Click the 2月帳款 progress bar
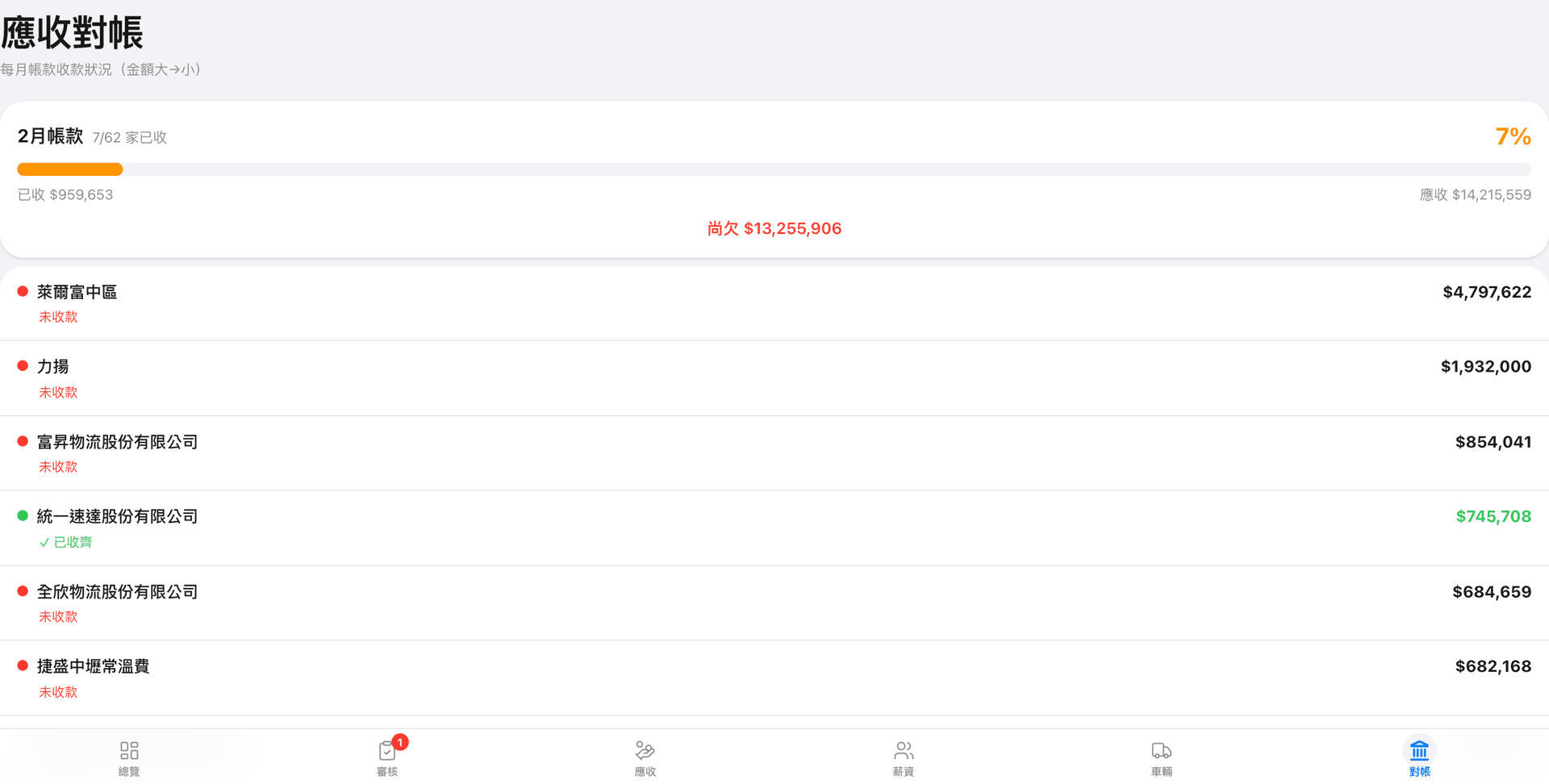Image resolution: width=1549 pixels, height=784 pixels. click(774, 169)
